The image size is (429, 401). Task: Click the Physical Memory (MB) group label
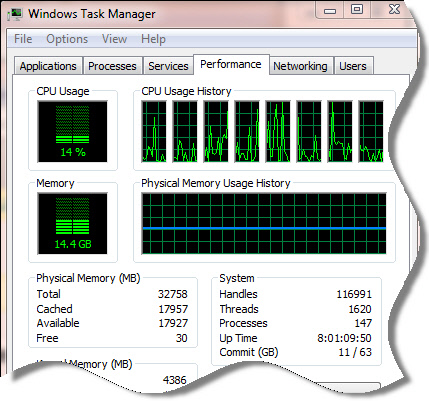[x=88, y=278]
